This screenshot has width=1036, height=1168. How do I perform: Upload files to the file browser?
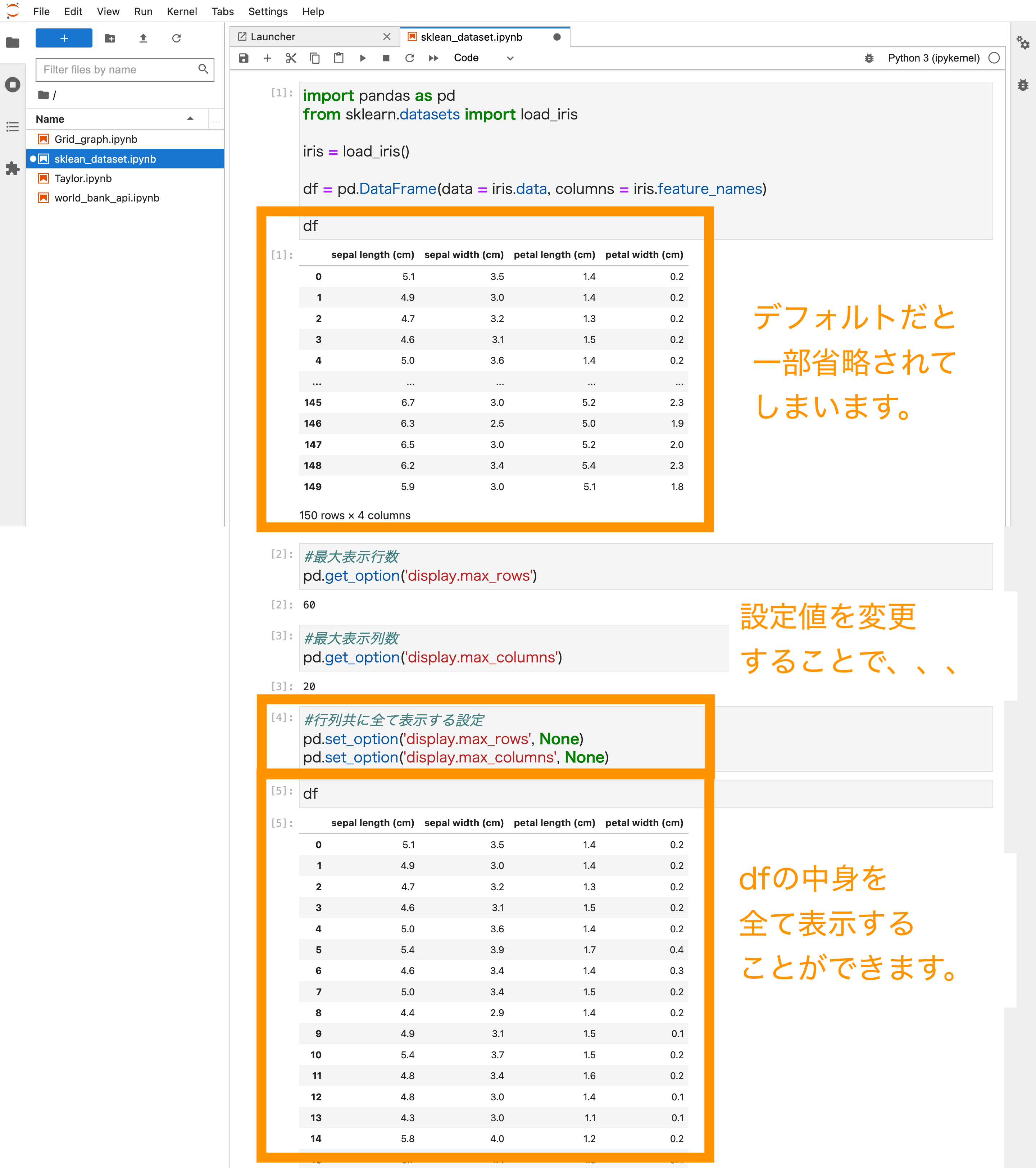click(x=144, y=38)
